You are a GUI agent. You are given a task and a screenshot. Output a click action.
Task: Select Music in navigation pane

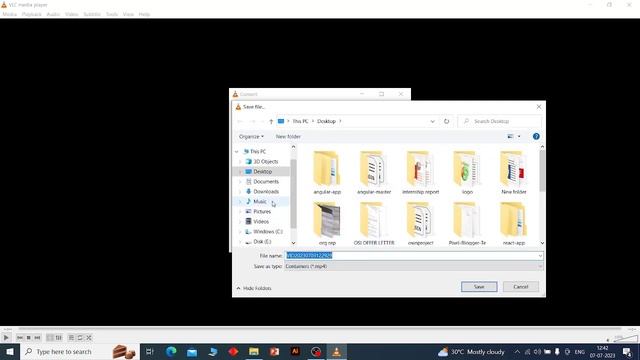point(260,201)
